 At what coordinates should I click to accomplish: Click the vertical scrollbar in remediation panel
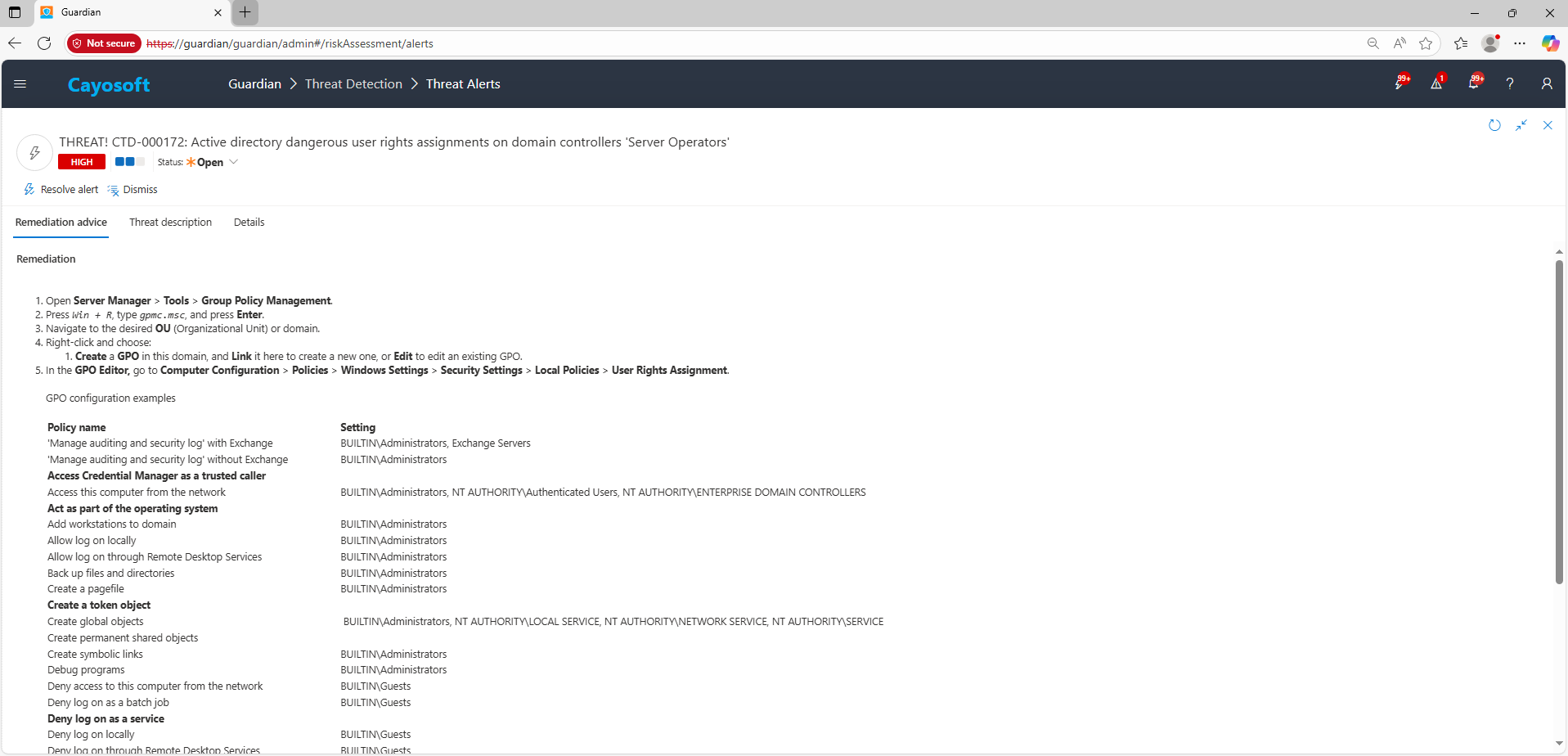click(x=1559, y=421)
